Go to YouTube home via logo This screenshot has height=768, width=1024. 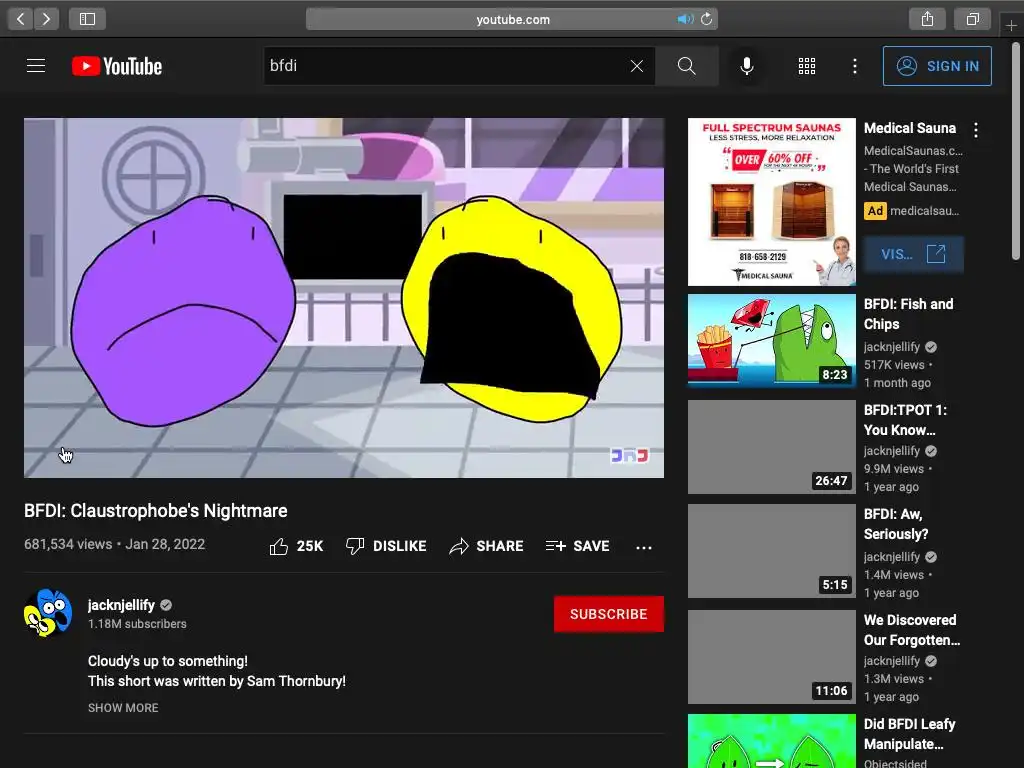pyautogui.click(x=117, y=66)
